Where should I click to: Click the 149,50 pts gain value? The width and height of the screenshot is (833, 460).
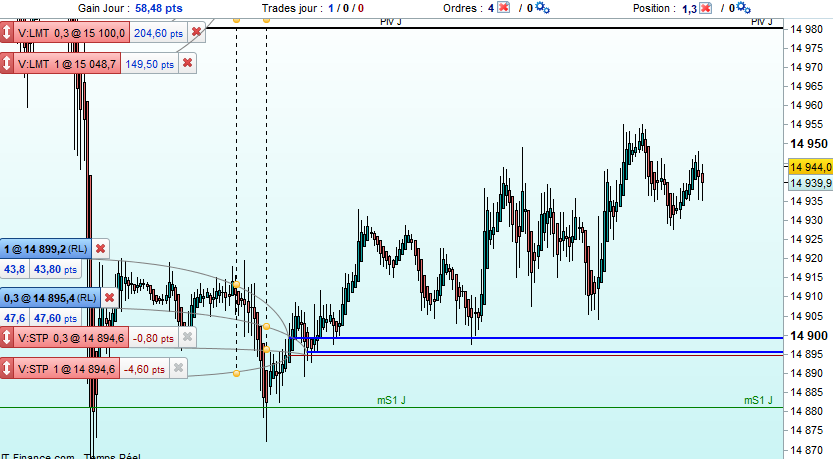[149, 64]
